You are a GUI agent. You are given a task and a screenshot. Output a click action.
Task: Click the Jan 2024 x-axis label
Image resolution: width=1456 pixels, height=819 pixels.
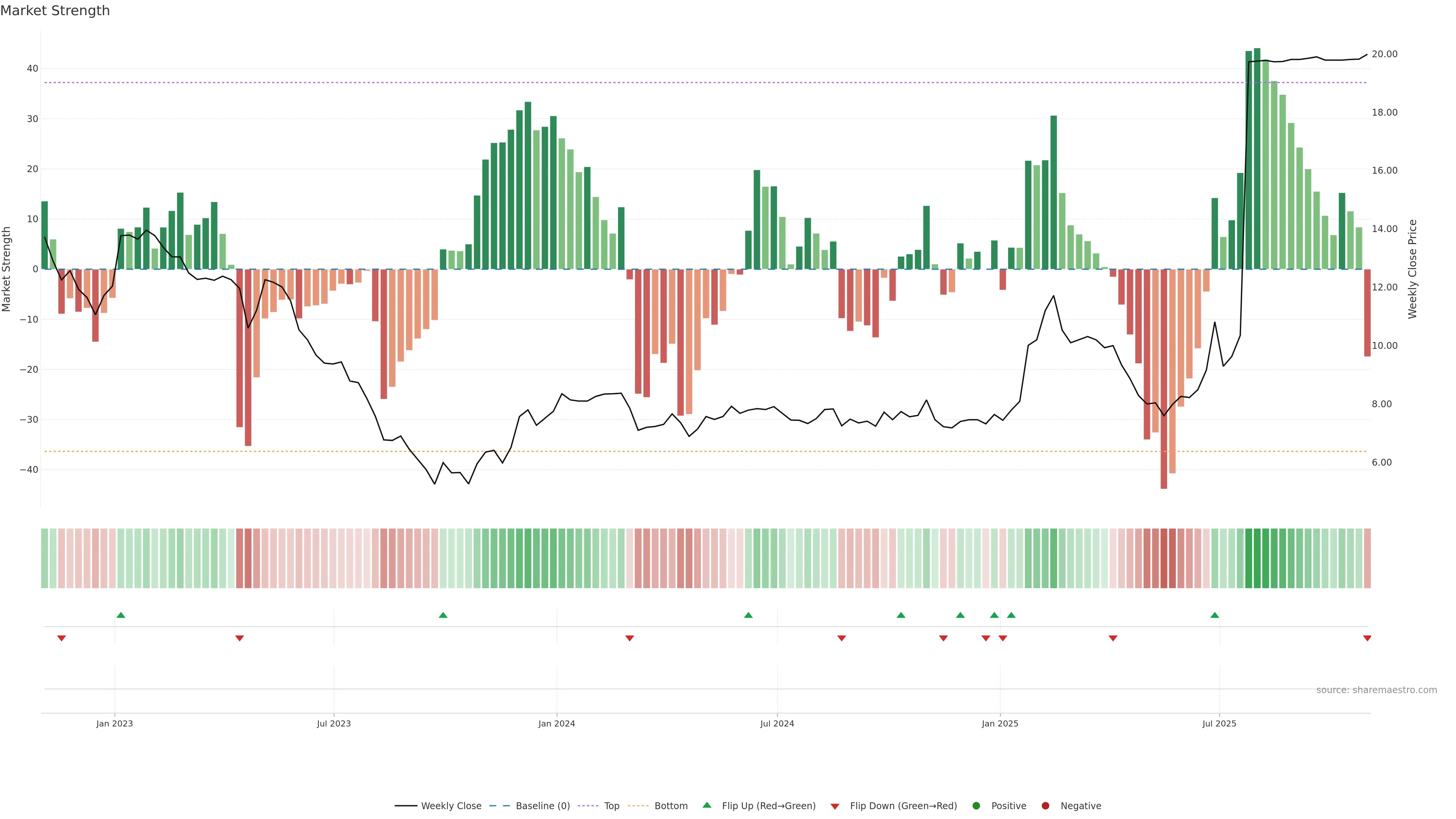(x=556, y=723)
